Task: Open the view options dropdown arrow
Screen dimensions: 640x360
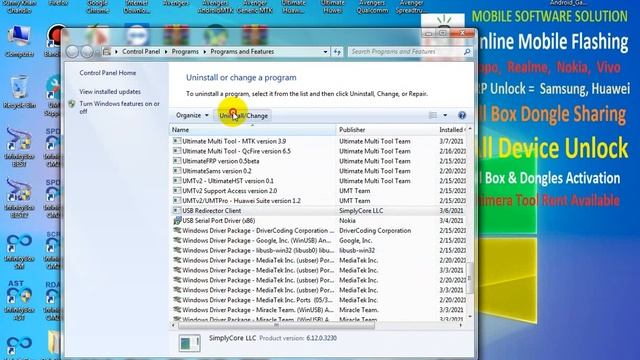Action: (445, 116)
